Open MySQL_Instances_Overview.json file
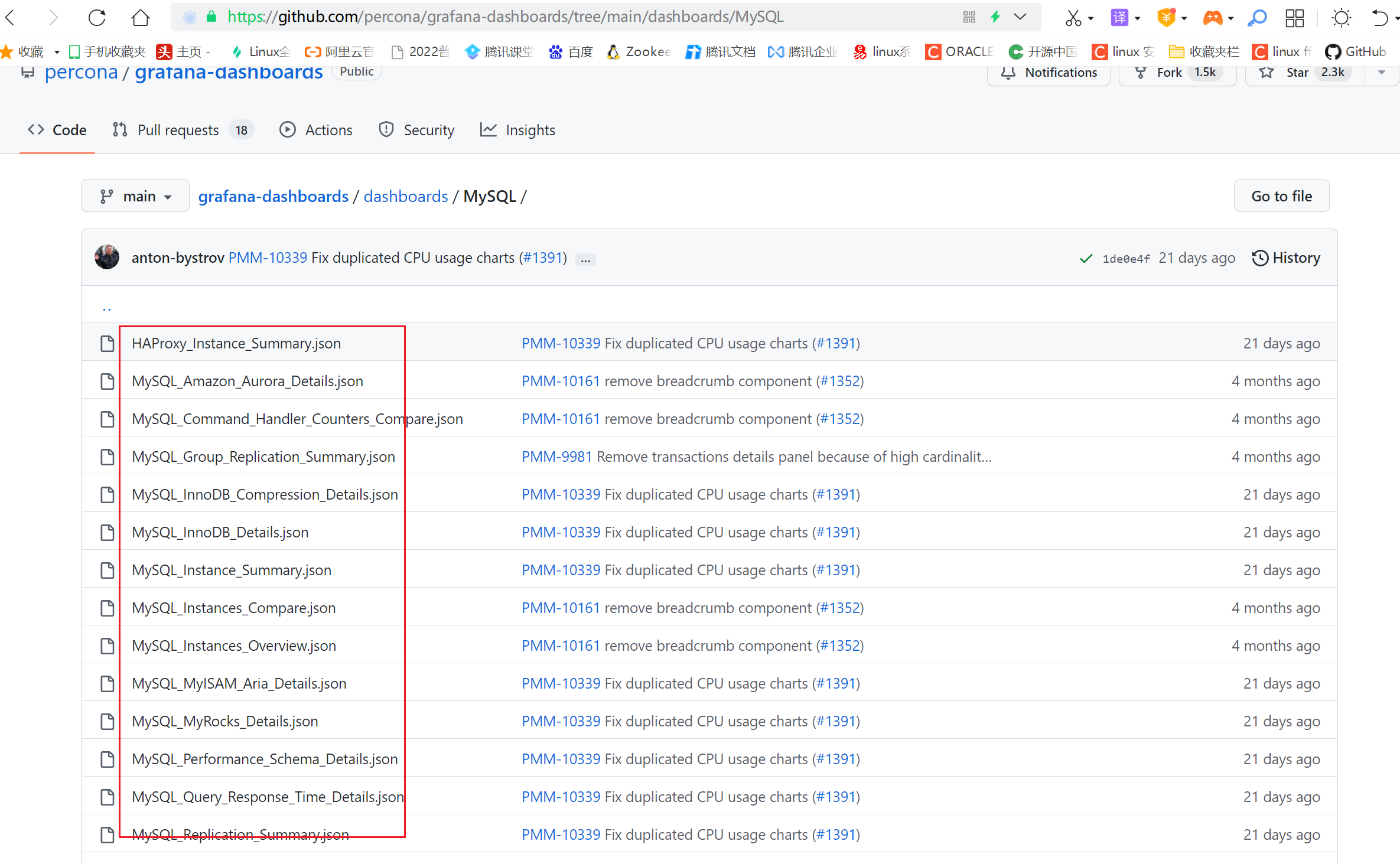Image resolution: width=1400 pixels, height=864 pixels. pos(234,645)
